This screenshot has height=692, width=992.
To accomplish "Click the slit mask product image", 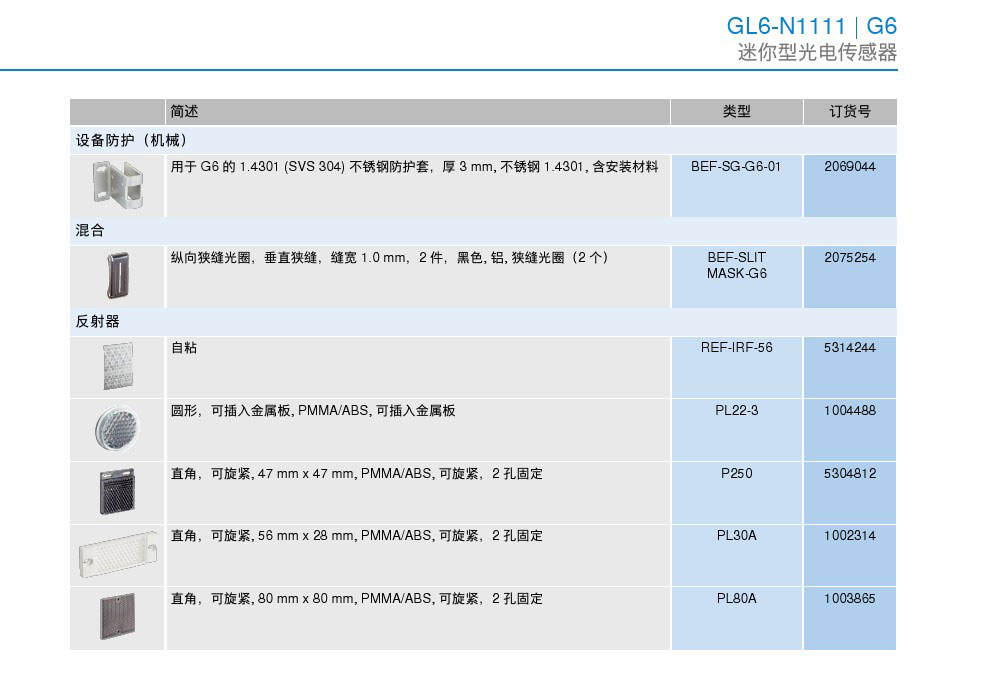I will tap(118, 275).
